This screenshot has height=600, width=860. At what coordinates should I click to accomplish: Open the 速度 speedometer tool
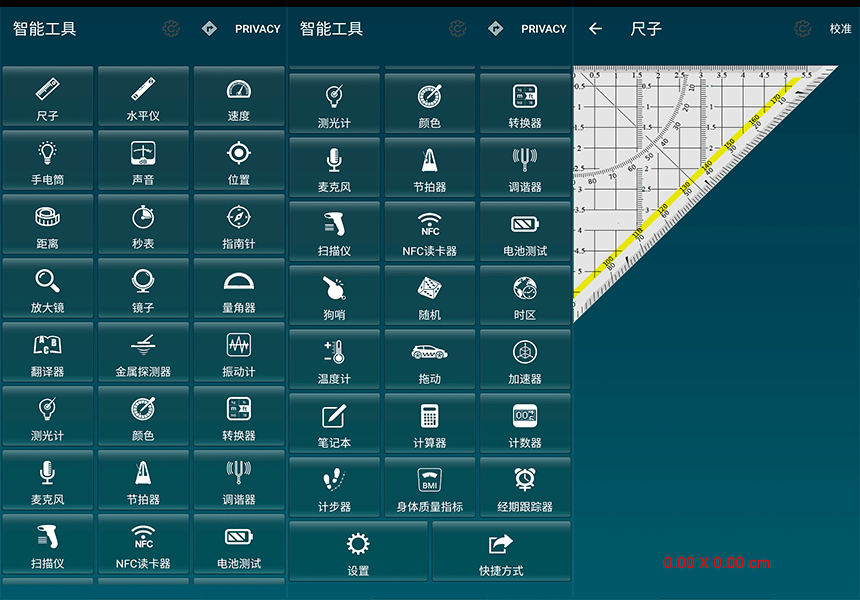[238, 97]
